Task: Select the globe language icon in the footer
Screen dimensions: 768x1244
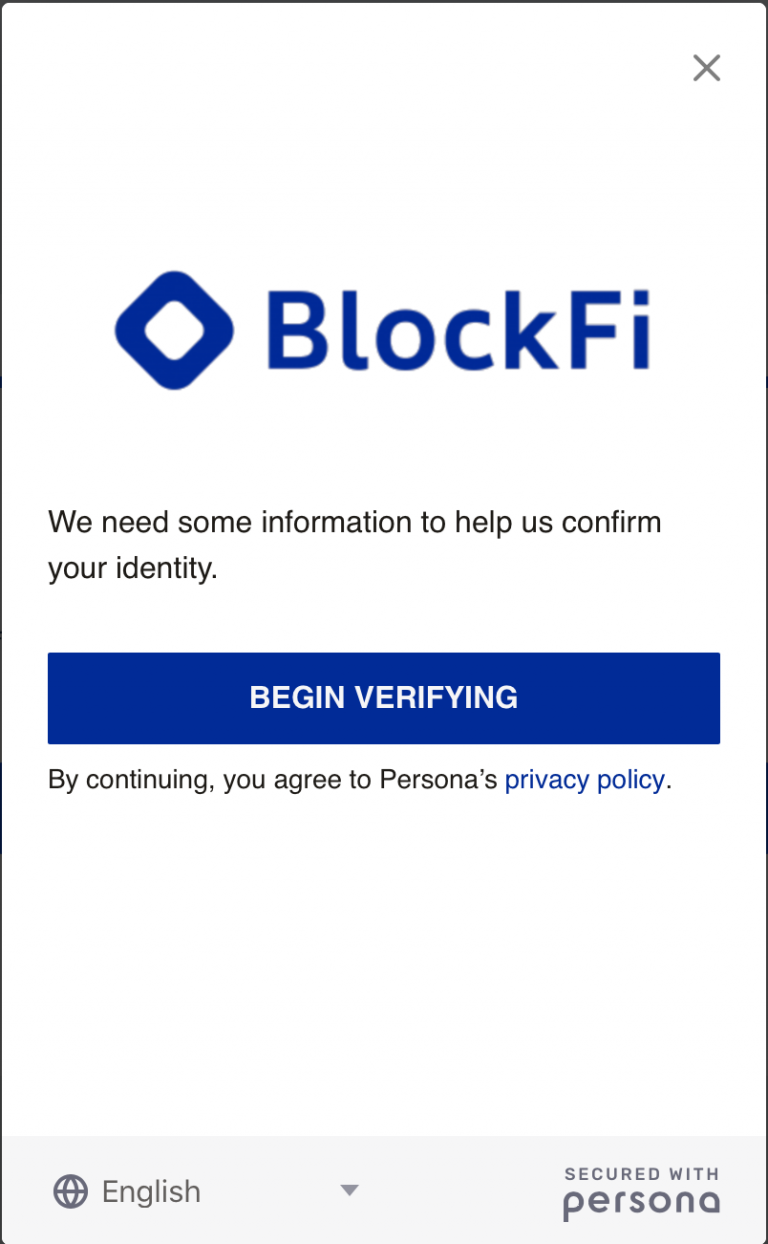Action: click(69, 1190)
